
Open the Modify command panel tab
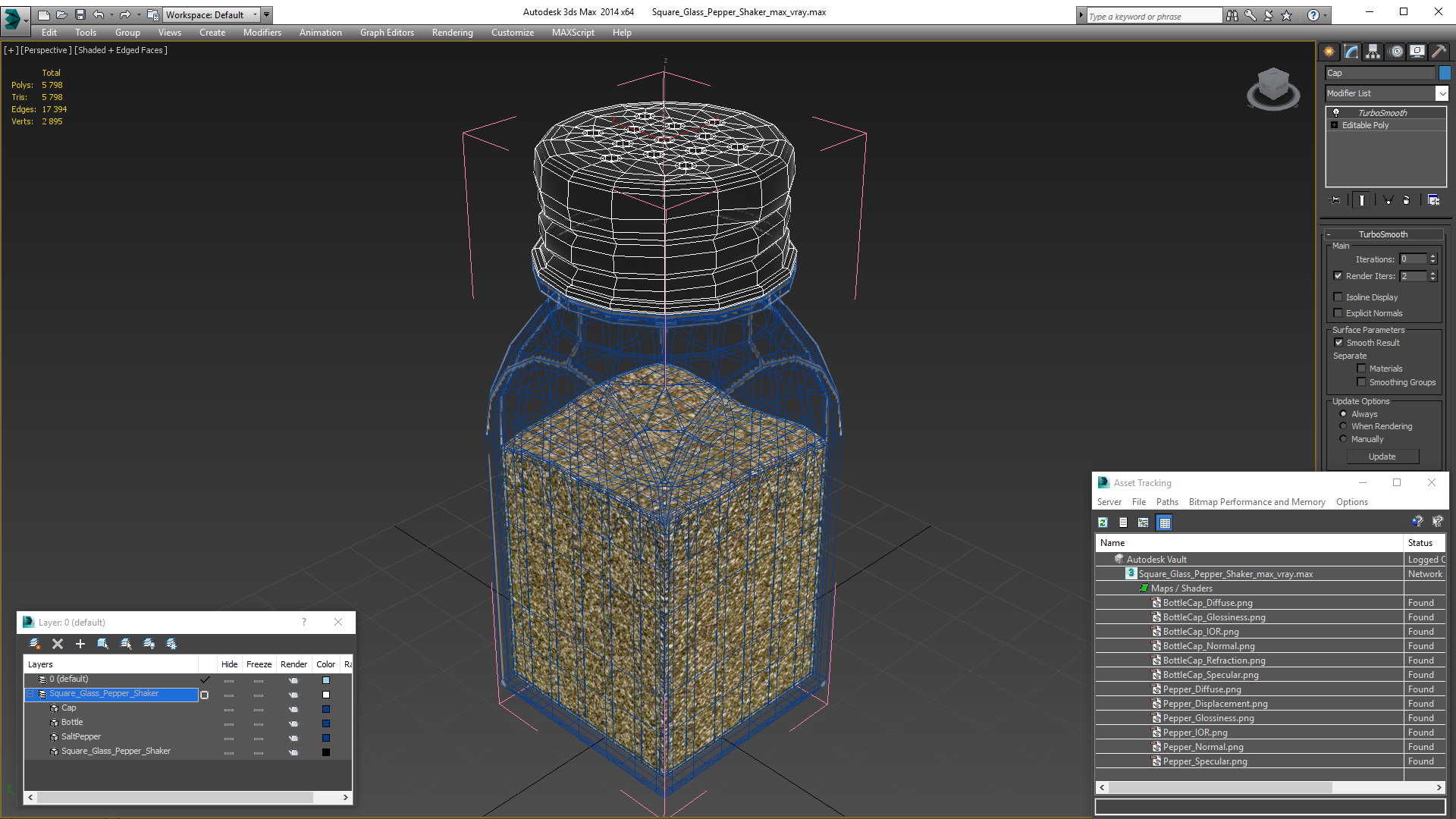coord(1351,52)
